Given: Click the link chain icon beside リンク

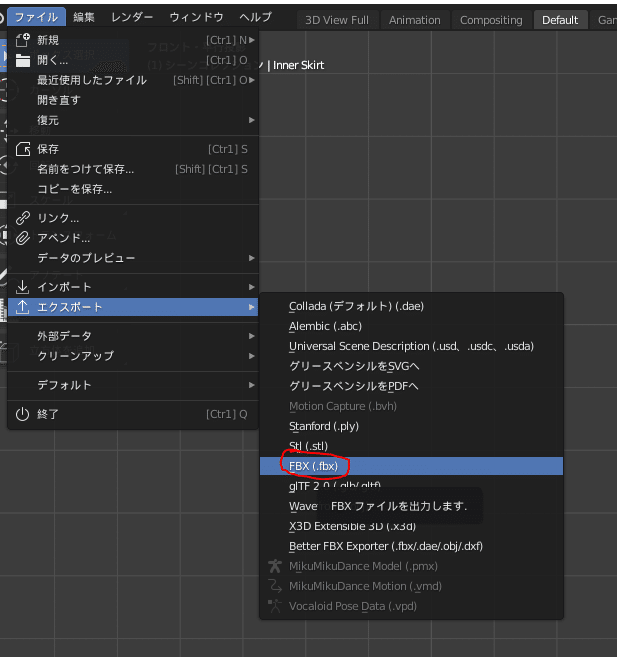Looking at the screenshot, I should 23,218.
